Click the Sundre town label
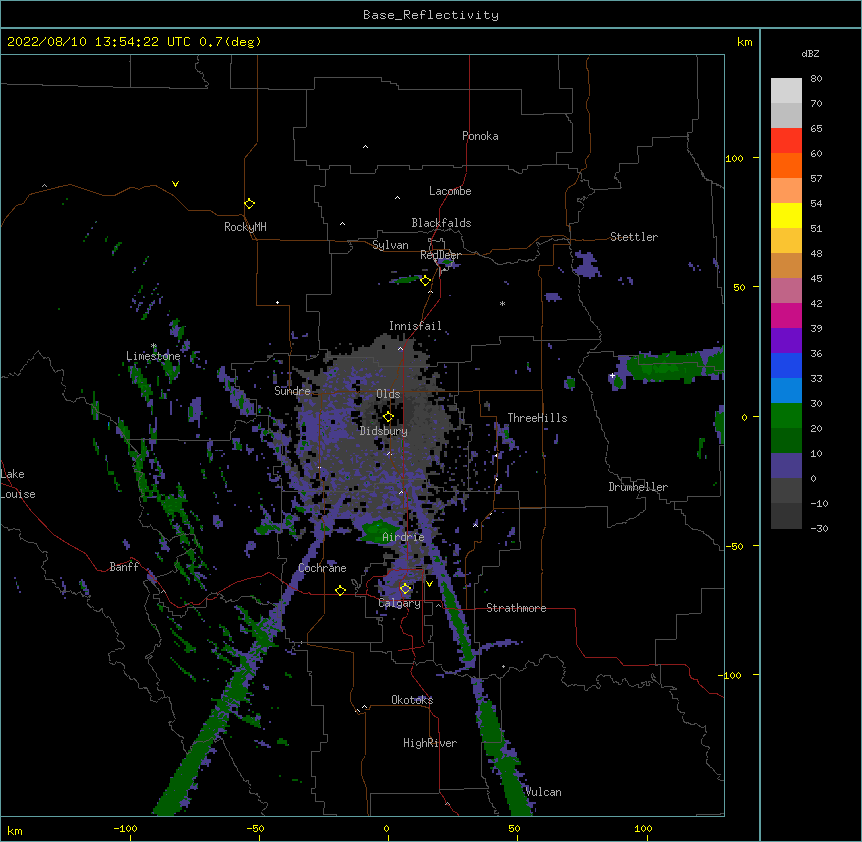The height and width of the screenshot is (842, 862). point(292,391)
